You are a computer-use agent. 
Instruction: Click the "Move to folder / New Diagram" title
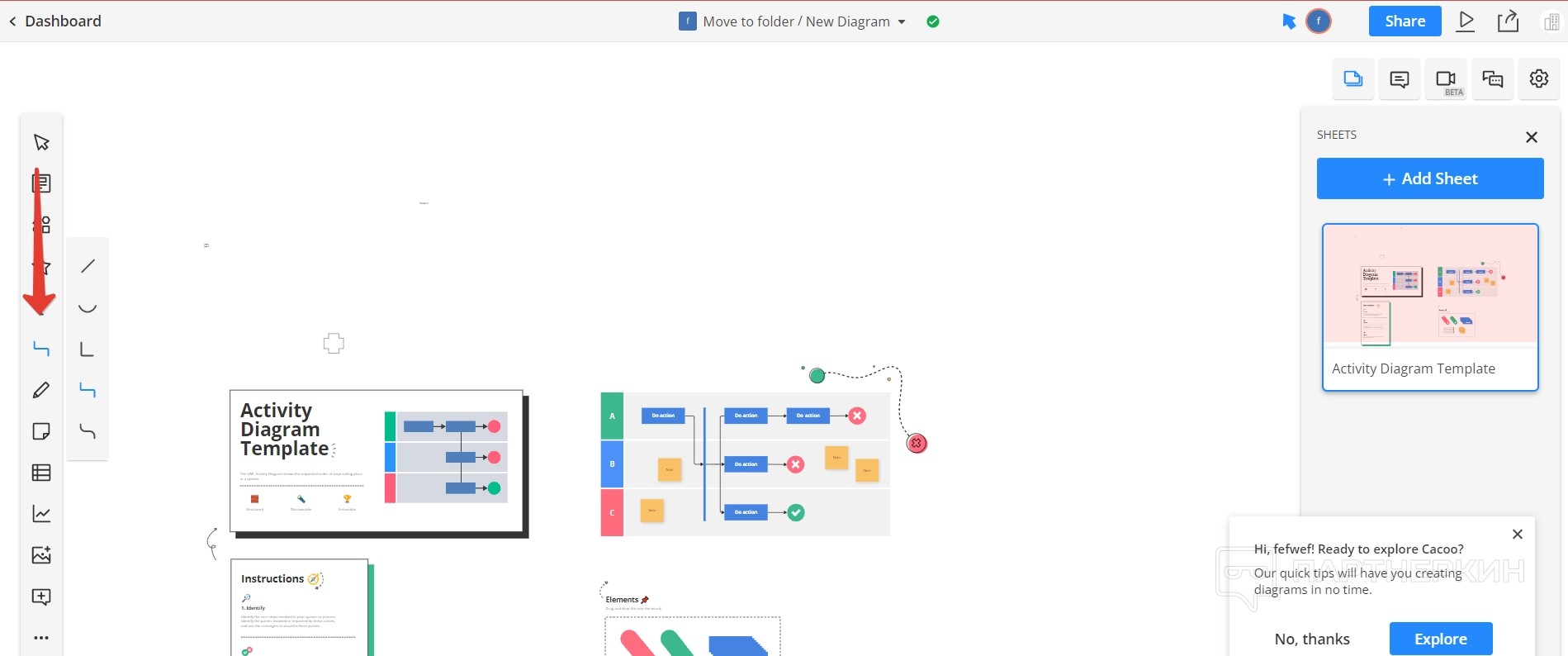pyautogui.click(x=796, y=21)
